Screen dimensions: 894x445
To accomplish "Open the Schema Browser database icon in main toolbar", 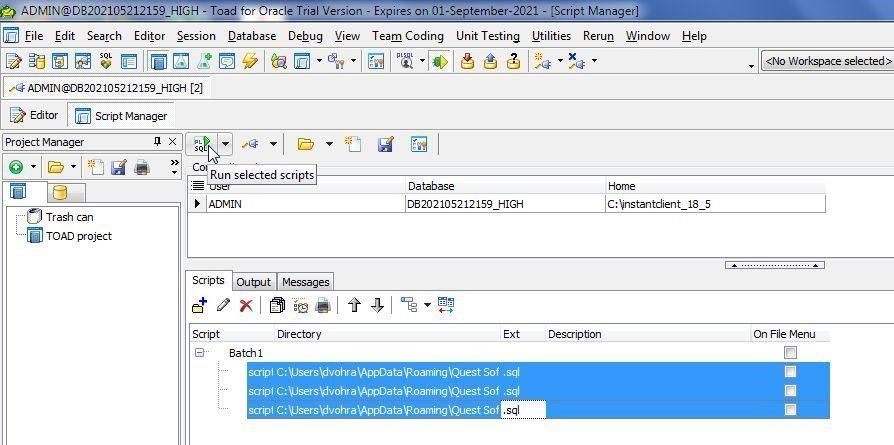I will (x=37, y=61).
